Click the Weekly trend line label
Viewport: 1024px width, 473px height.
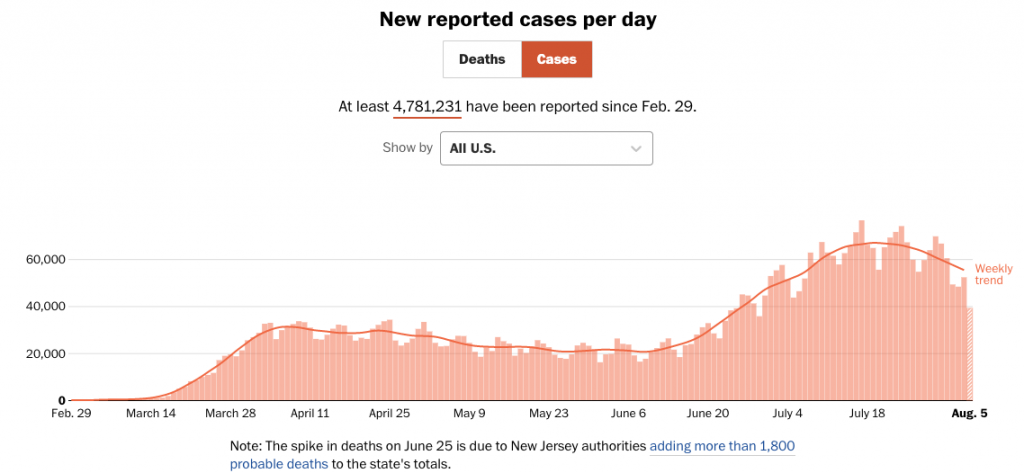pos(994,274)
